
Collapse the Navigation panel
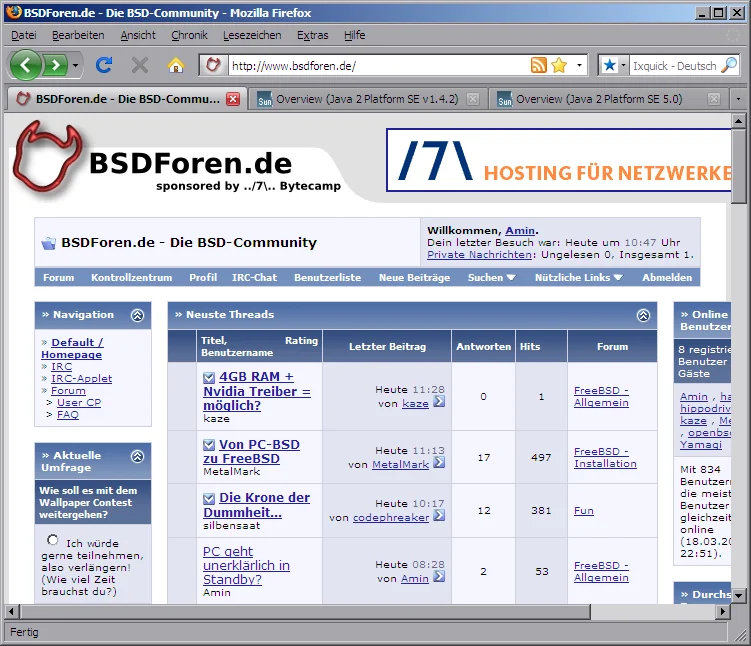click(137, 315)
